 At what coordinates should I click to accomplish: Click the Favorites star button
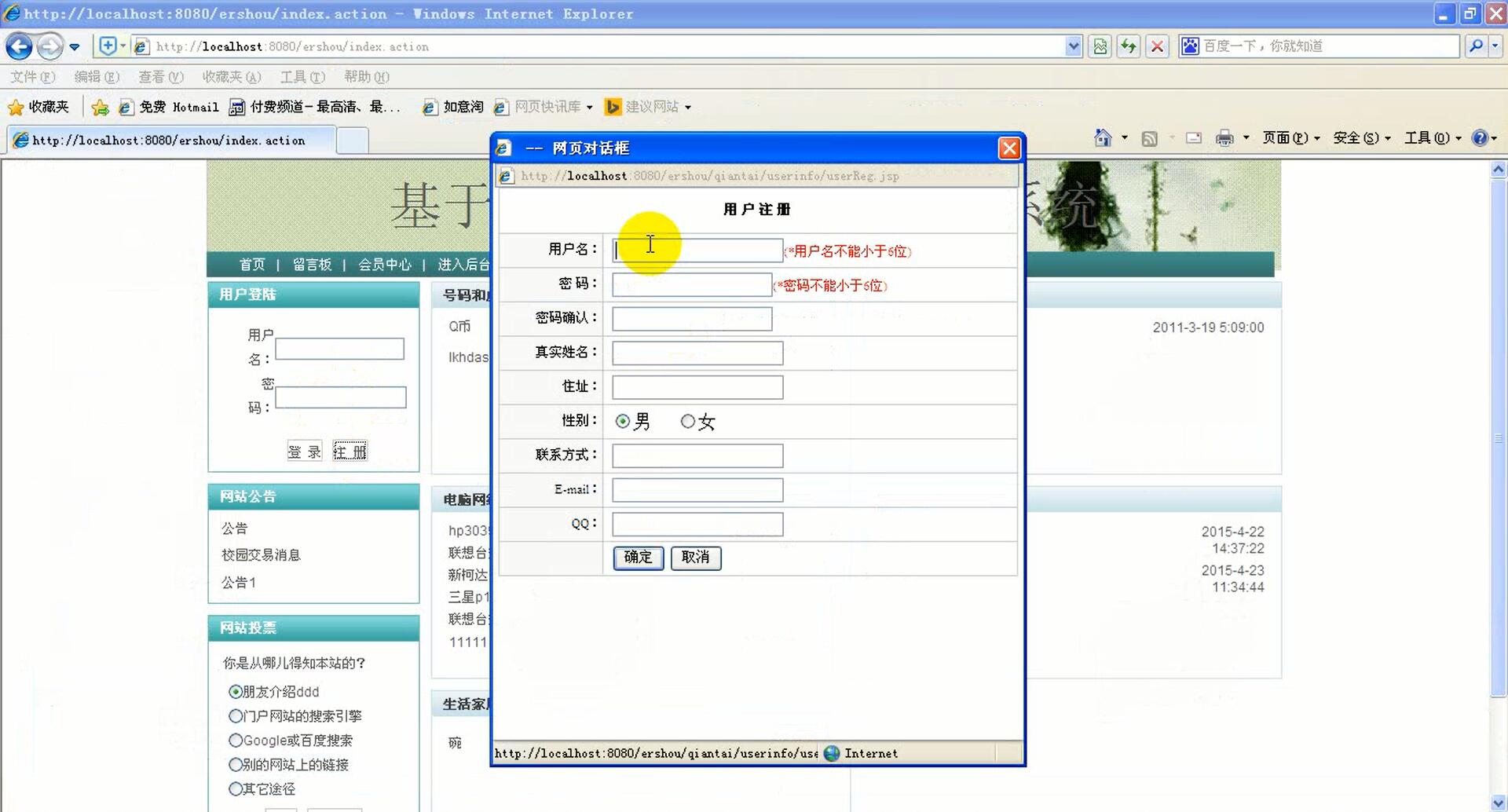38,107
